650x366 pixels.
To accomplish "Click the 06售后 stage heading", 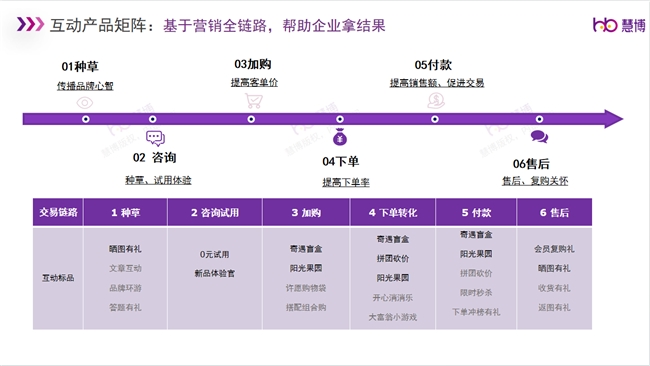I will click(x=531, y=164).
